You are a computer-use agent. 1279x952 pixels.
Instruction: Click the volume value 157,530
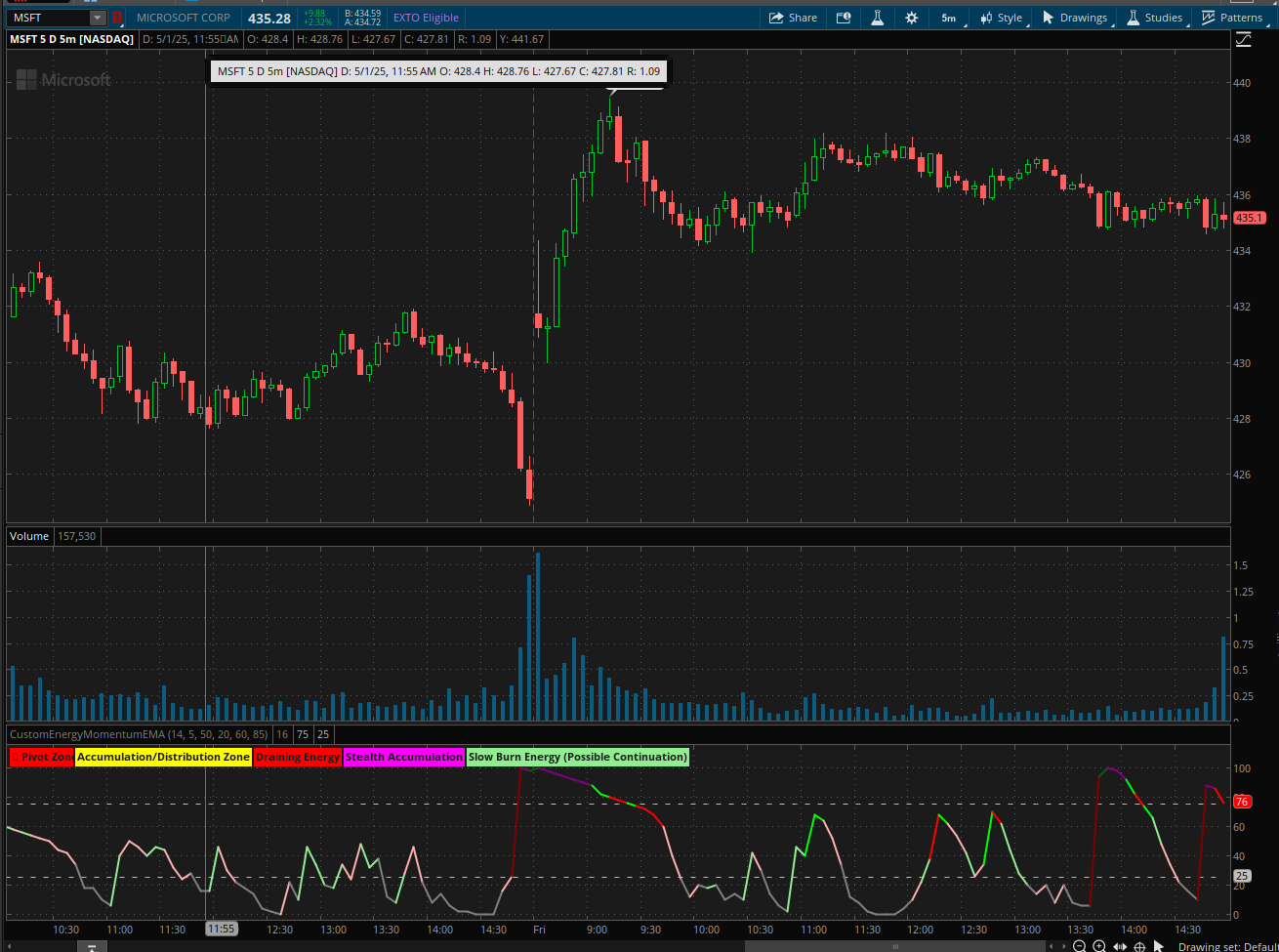pyautogui.click(x=77, y=536)
